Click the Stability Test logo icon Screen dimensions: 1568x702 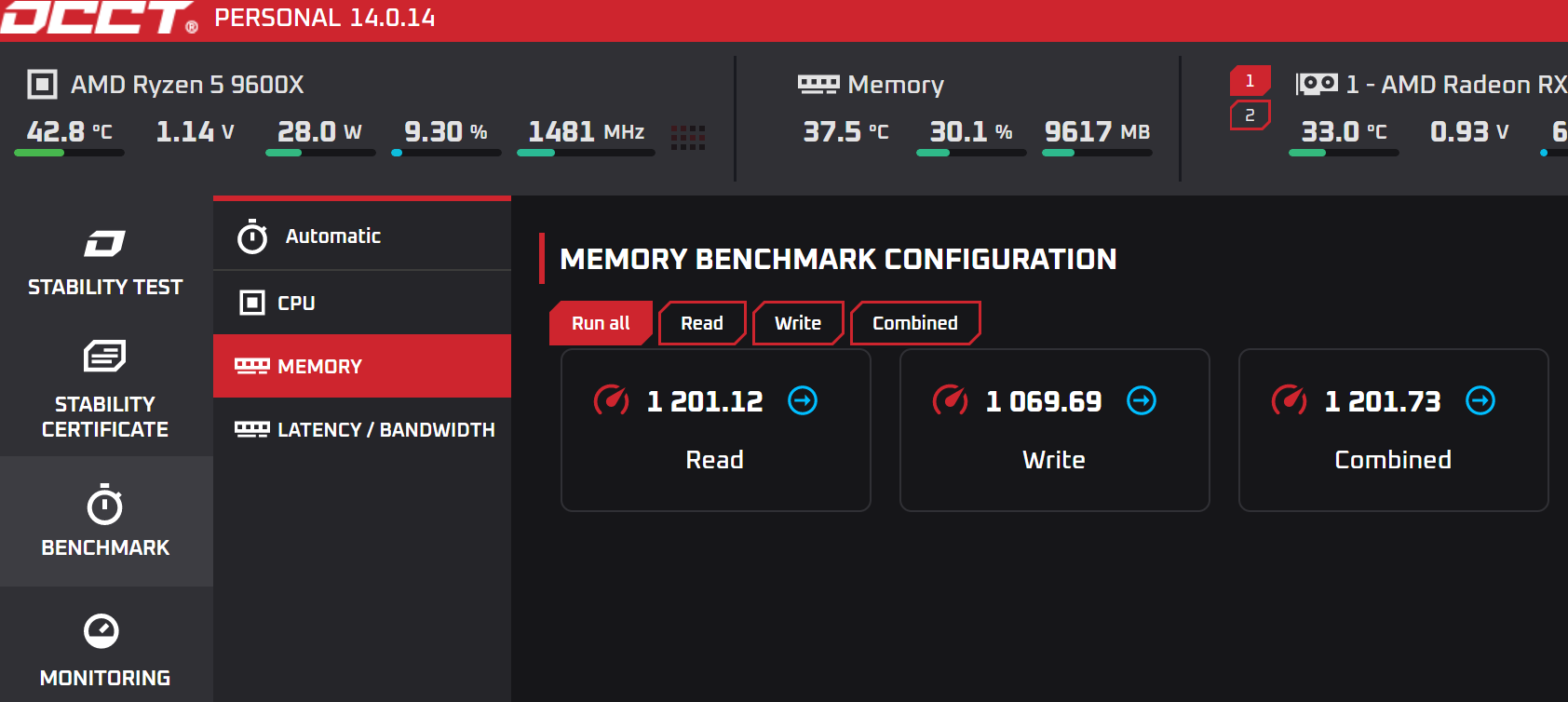(x=104, y=244)
